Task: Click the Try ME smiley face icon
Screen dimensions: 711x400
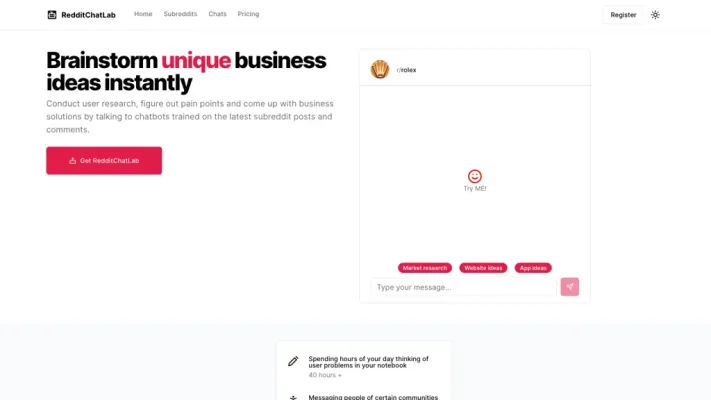Action: pos(475,176)
